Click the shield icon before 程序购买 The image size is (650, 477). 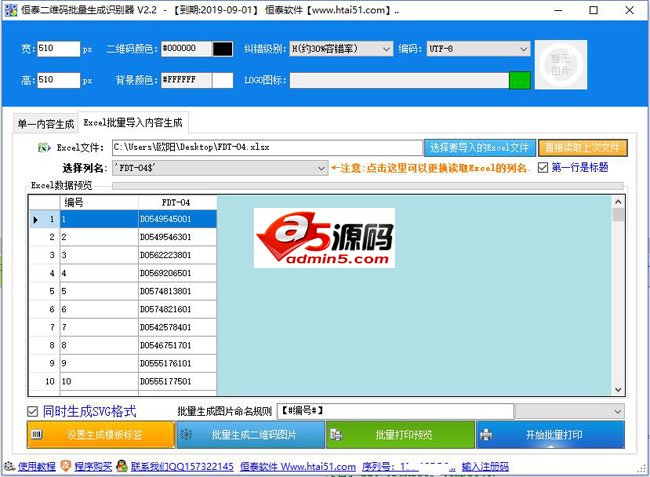(65, 466)
